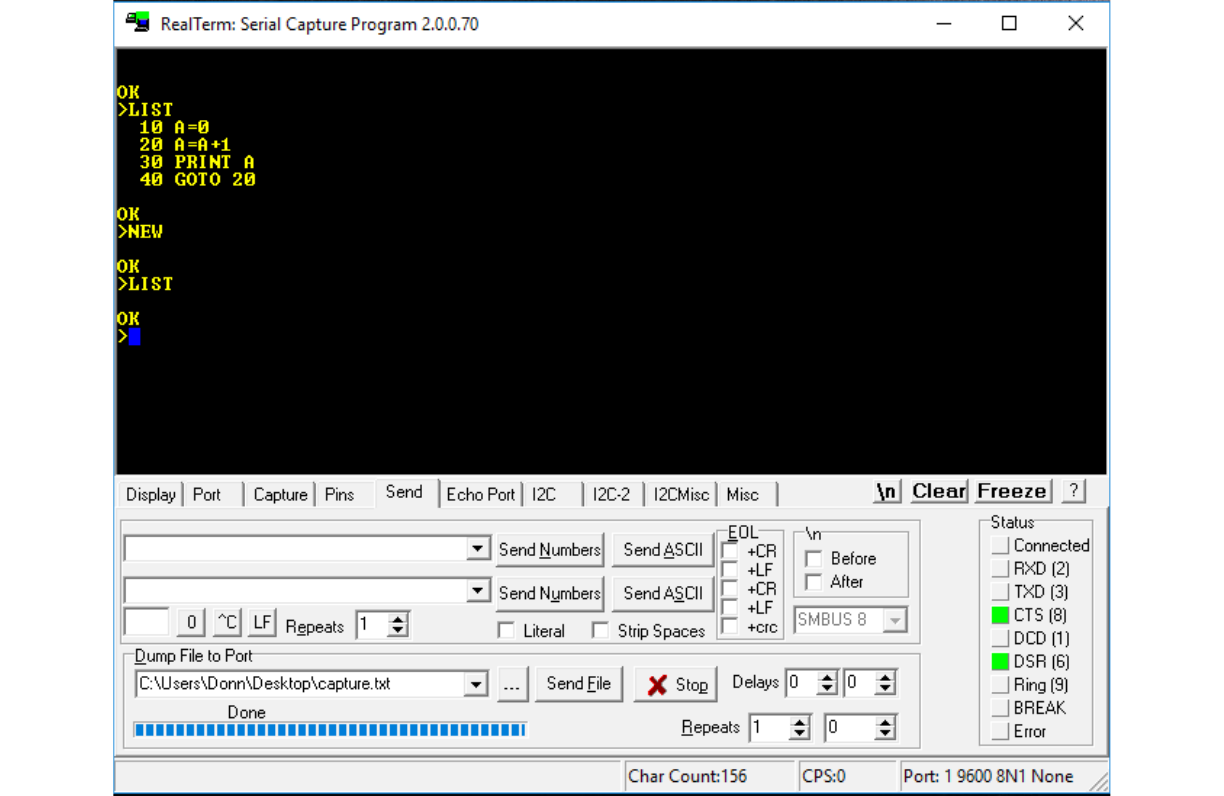Enable second +CR EOL checkbox
Image resolution: width=1224 pixels, height=796 pixels.
[x=730, y=589]
